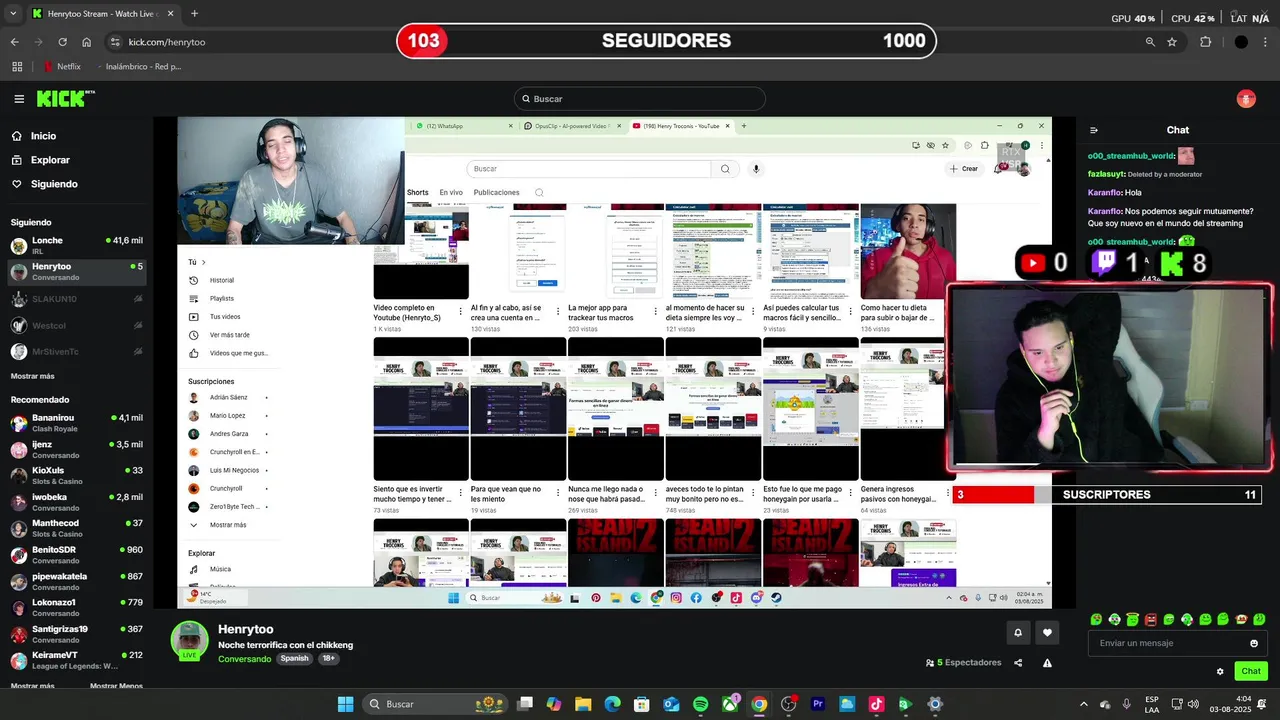
Task: Open TikTok from the taskbar
Action: pos(877,704)
